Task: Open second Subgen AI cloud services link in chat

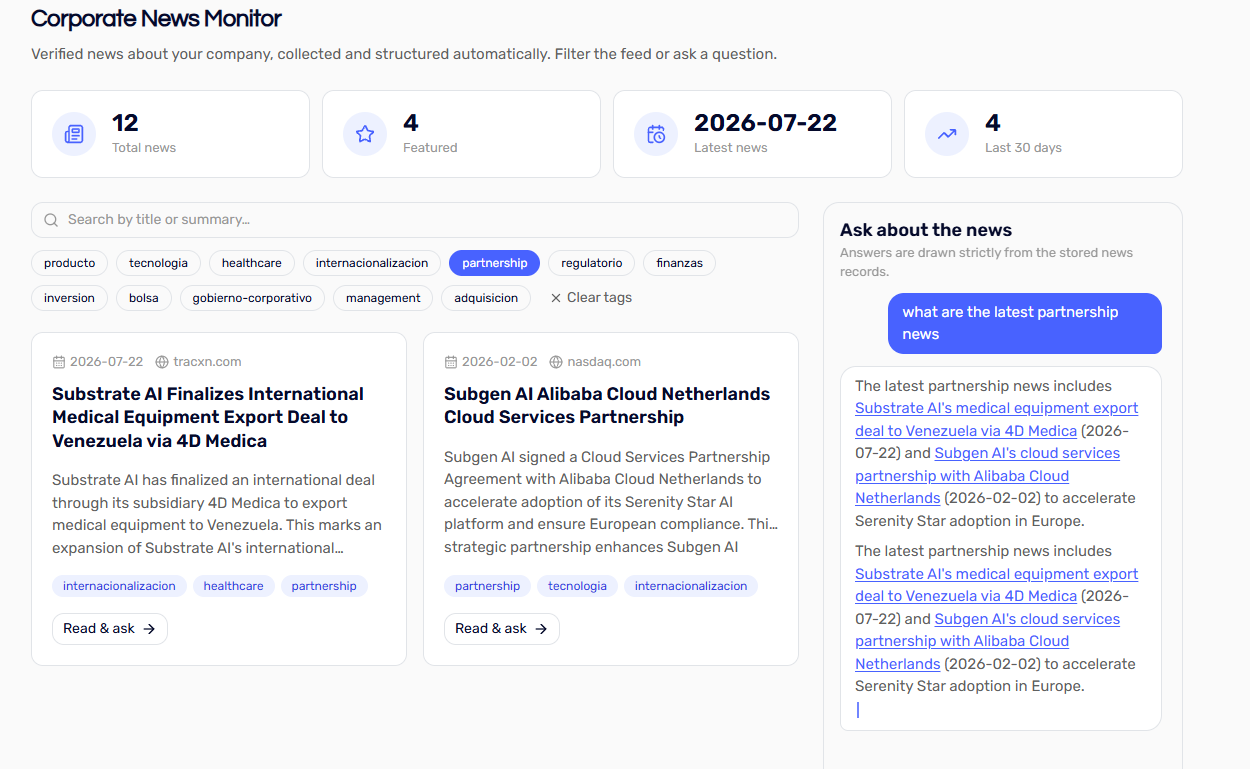Action: [x=987, y=641]
